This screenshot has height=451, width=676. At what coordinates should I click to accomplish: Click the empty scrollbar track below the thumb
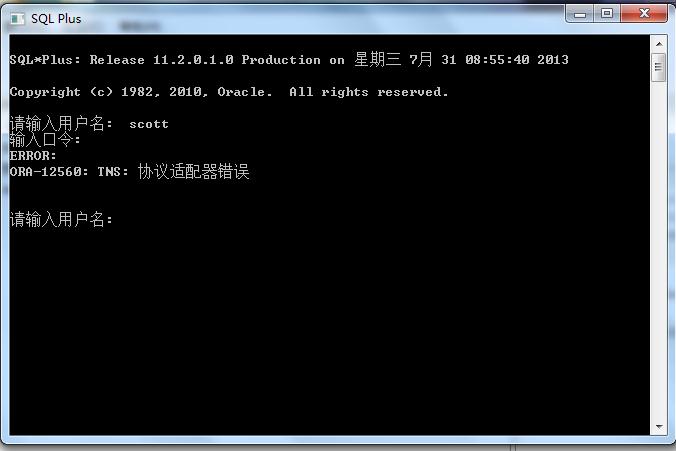659,250
